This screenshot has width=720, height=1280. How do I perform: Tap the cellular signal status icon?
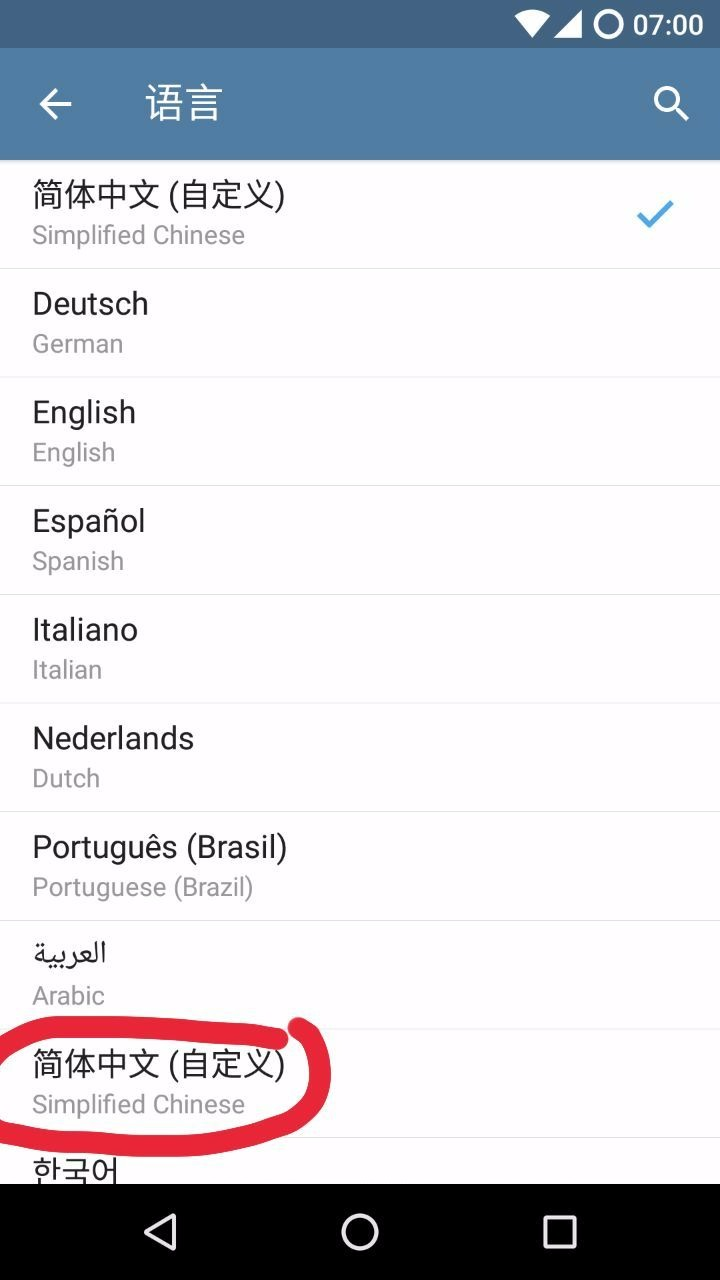pyautogui.click(x=568, y=24)
